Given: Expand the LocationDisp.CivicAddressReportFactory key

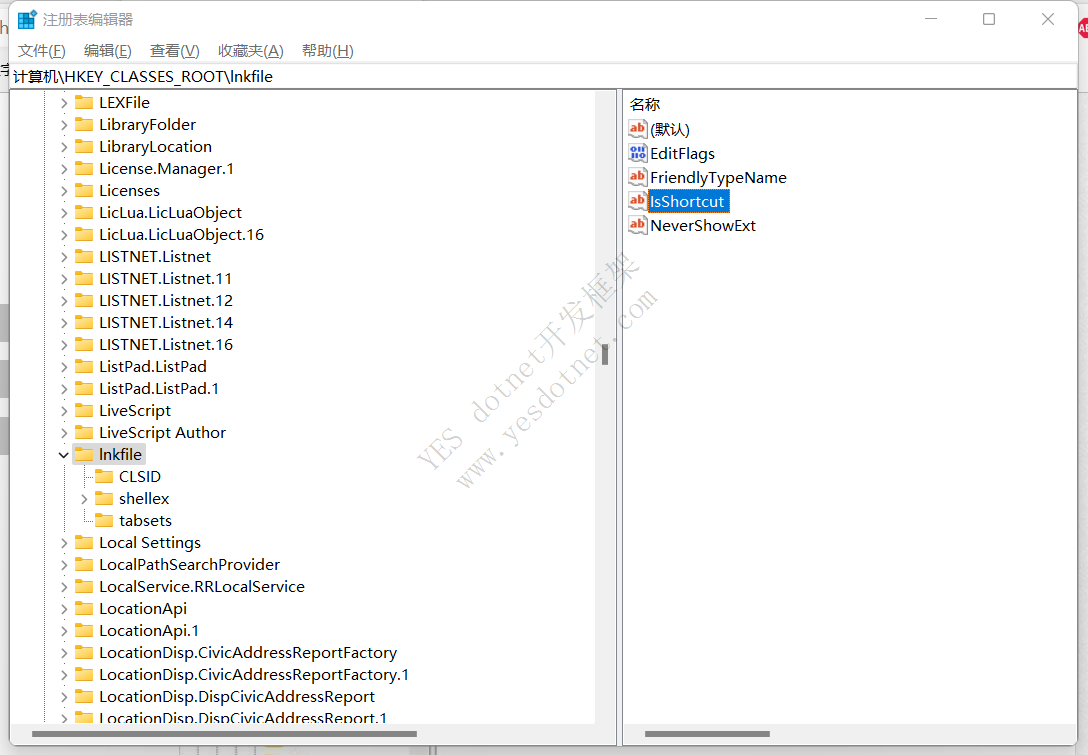Looking at the screenshot, I should [x=64, y=653].
